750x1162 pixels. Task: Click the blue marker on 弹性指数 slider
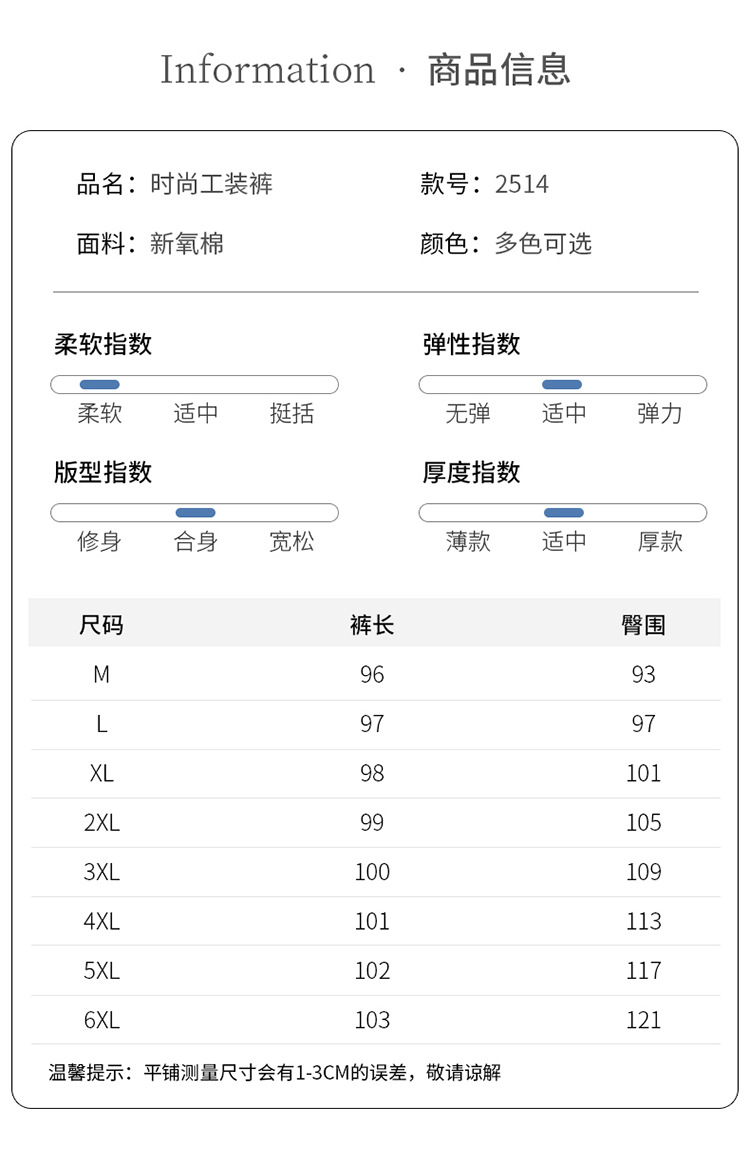coord(562,385)
